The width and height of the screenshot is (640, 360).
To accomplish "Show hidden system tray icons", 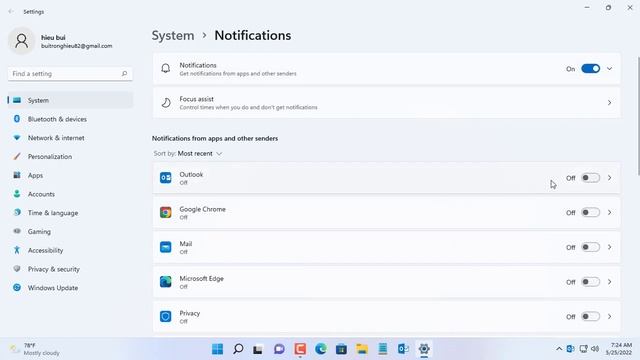I will tap(559, 349).
